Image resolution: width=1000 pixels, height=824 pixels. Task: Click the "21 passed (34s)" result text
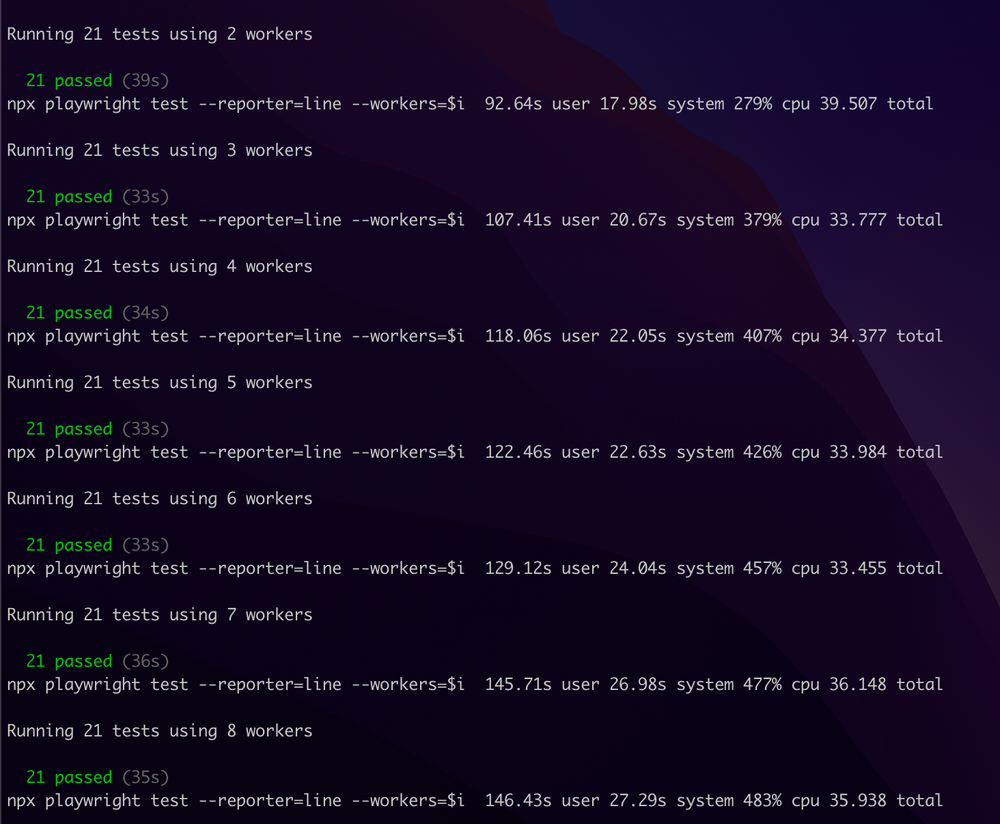97,312
